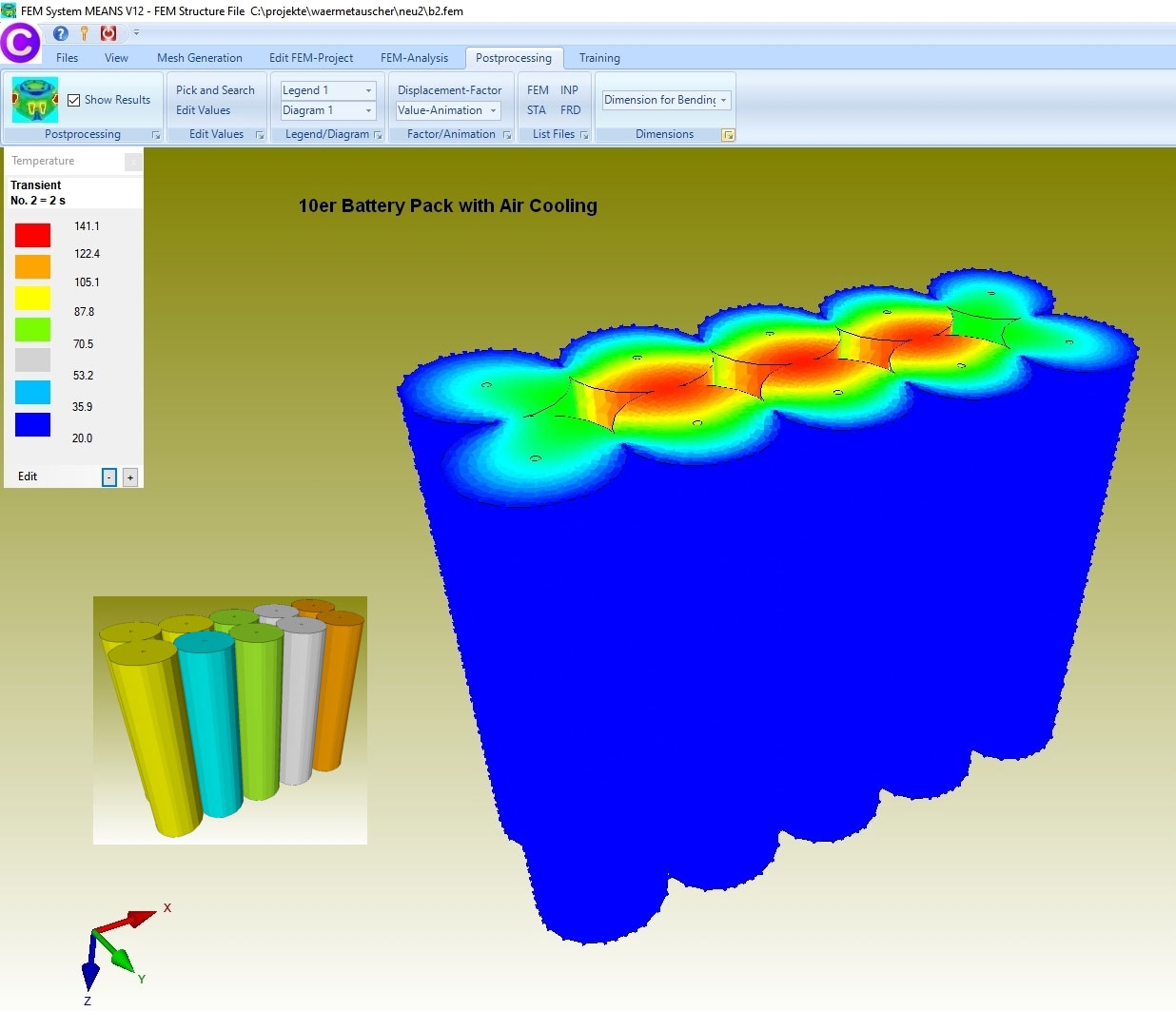This screenshot has width=1176, height=1011.
Task: Click the legend value 70.5
Action: coord(83,344)
